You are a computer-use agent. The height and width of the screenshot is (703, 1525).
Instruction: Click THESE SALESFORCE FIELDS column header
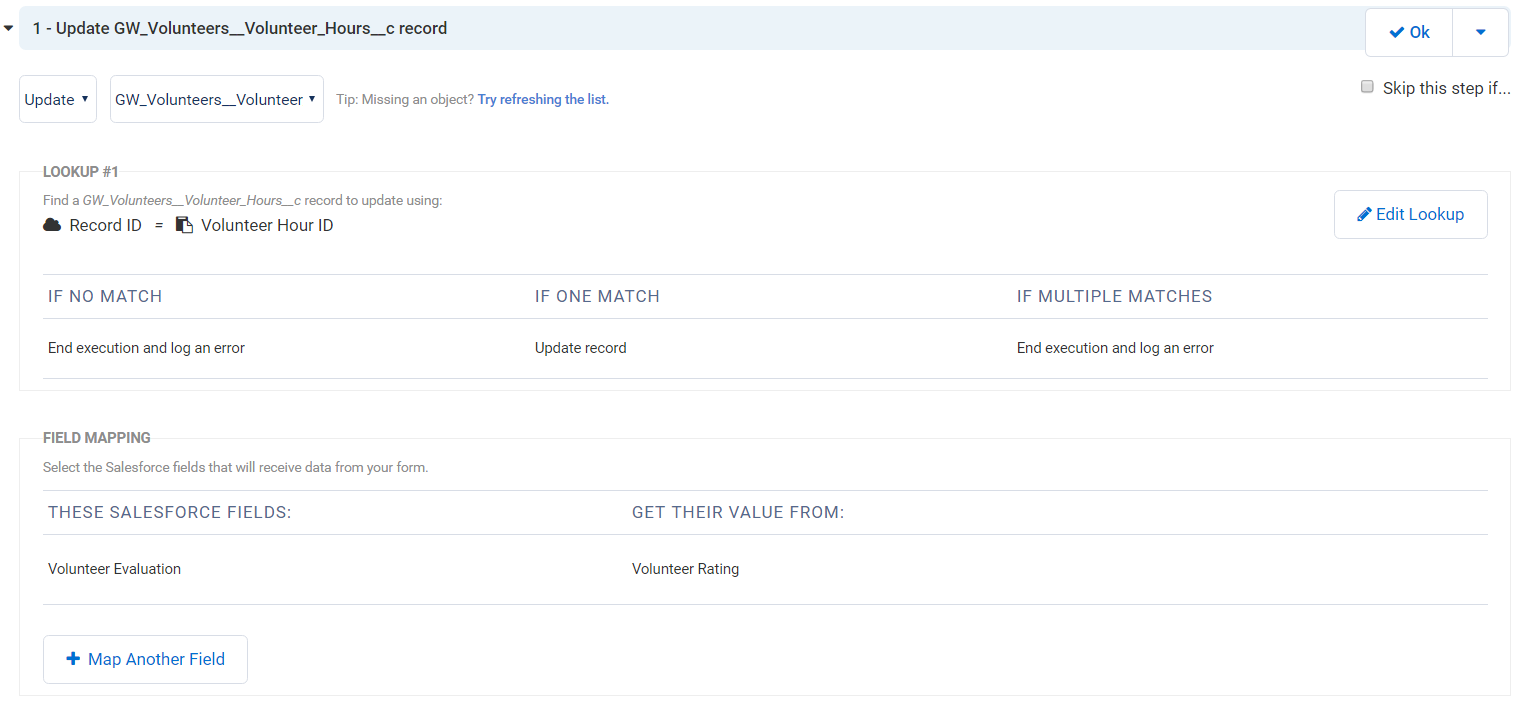coord(169,512)
